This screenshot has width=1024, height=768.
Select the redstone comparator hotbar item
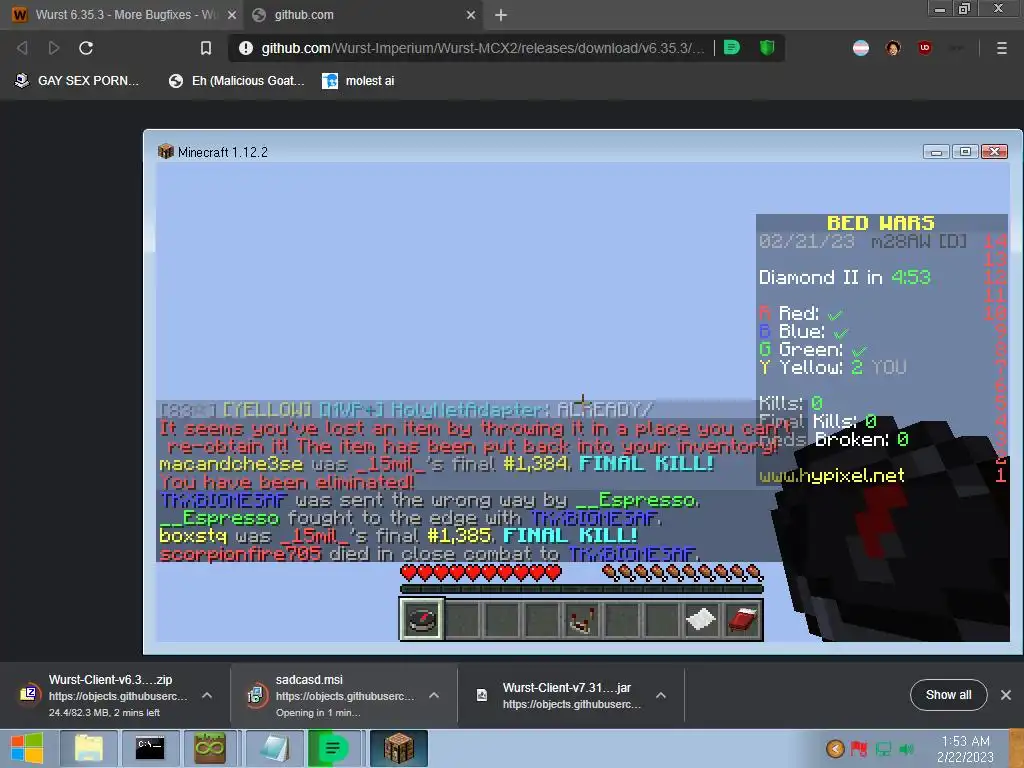[581, 619]
